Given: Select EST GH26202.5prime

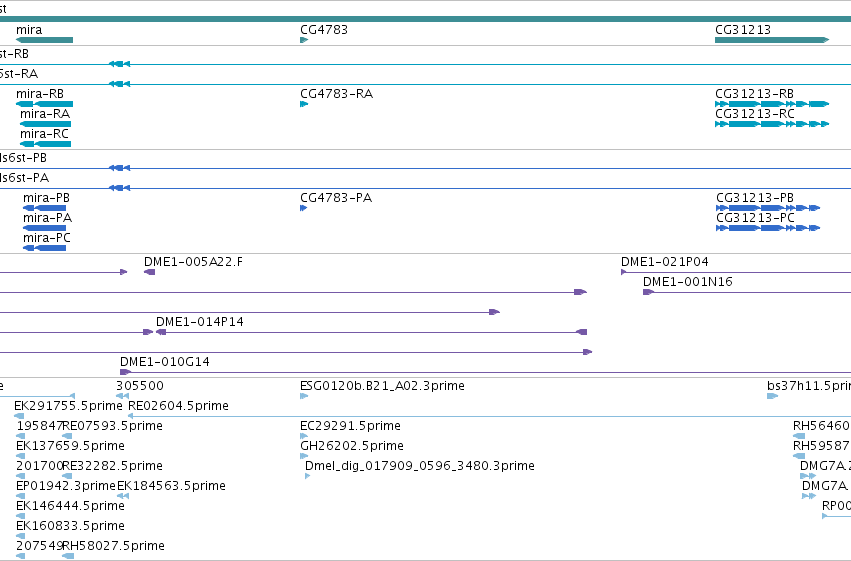Looking at the screenshot, I should 304,456.
